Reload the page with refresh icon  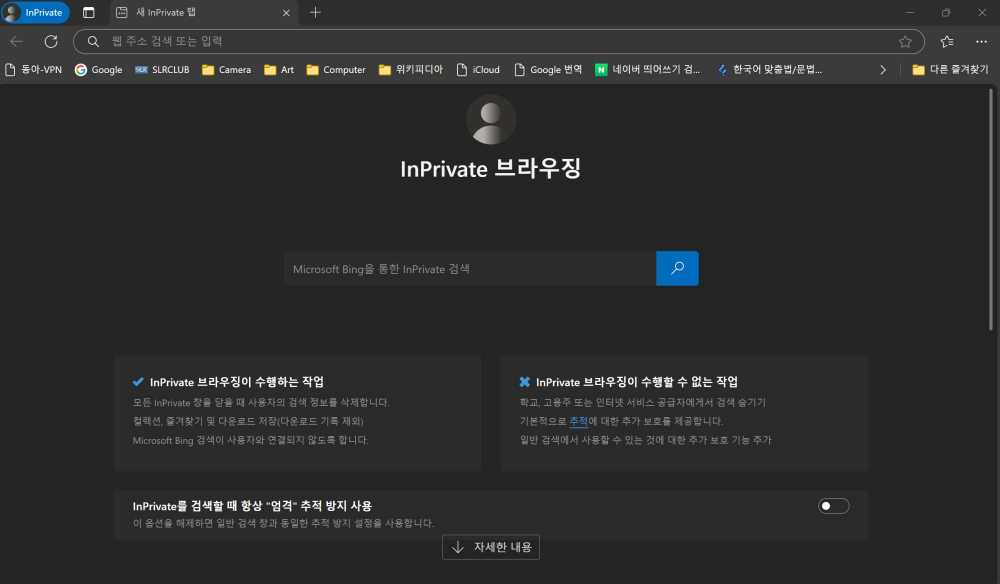tap(51, 41)
